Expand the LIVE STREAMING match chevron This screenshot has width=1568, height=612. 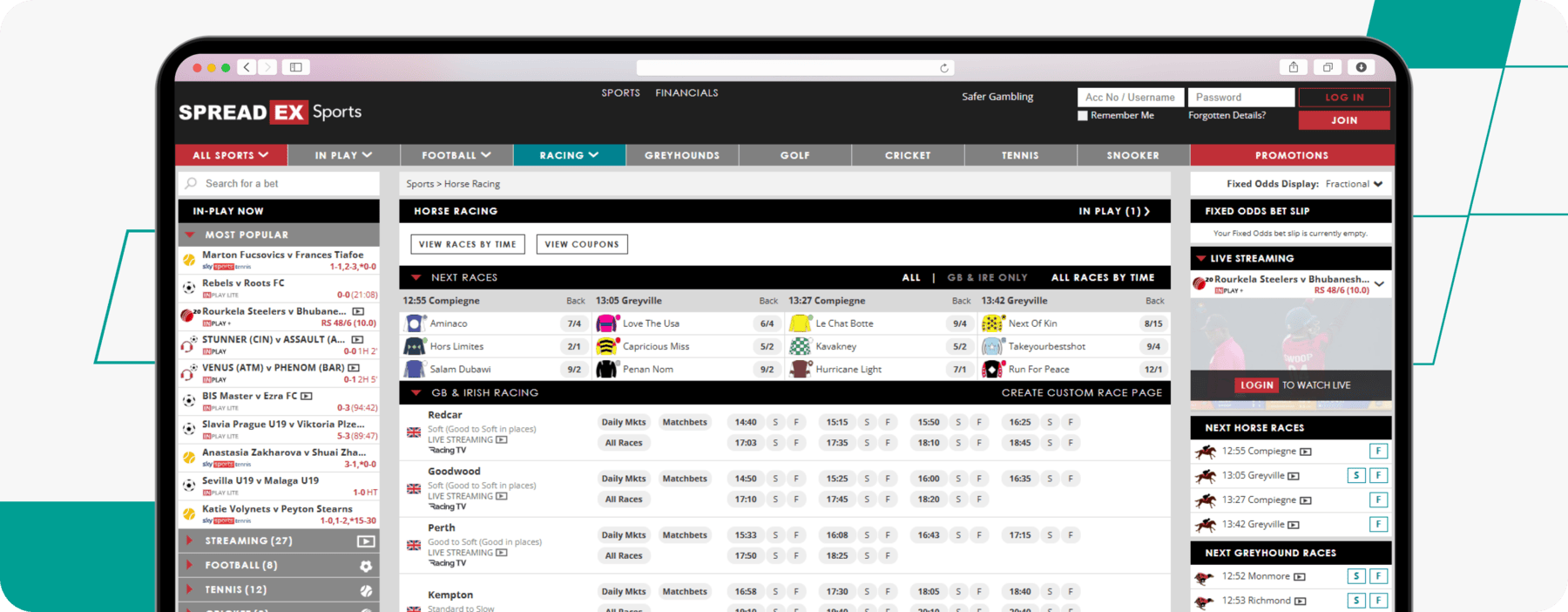1380,284
